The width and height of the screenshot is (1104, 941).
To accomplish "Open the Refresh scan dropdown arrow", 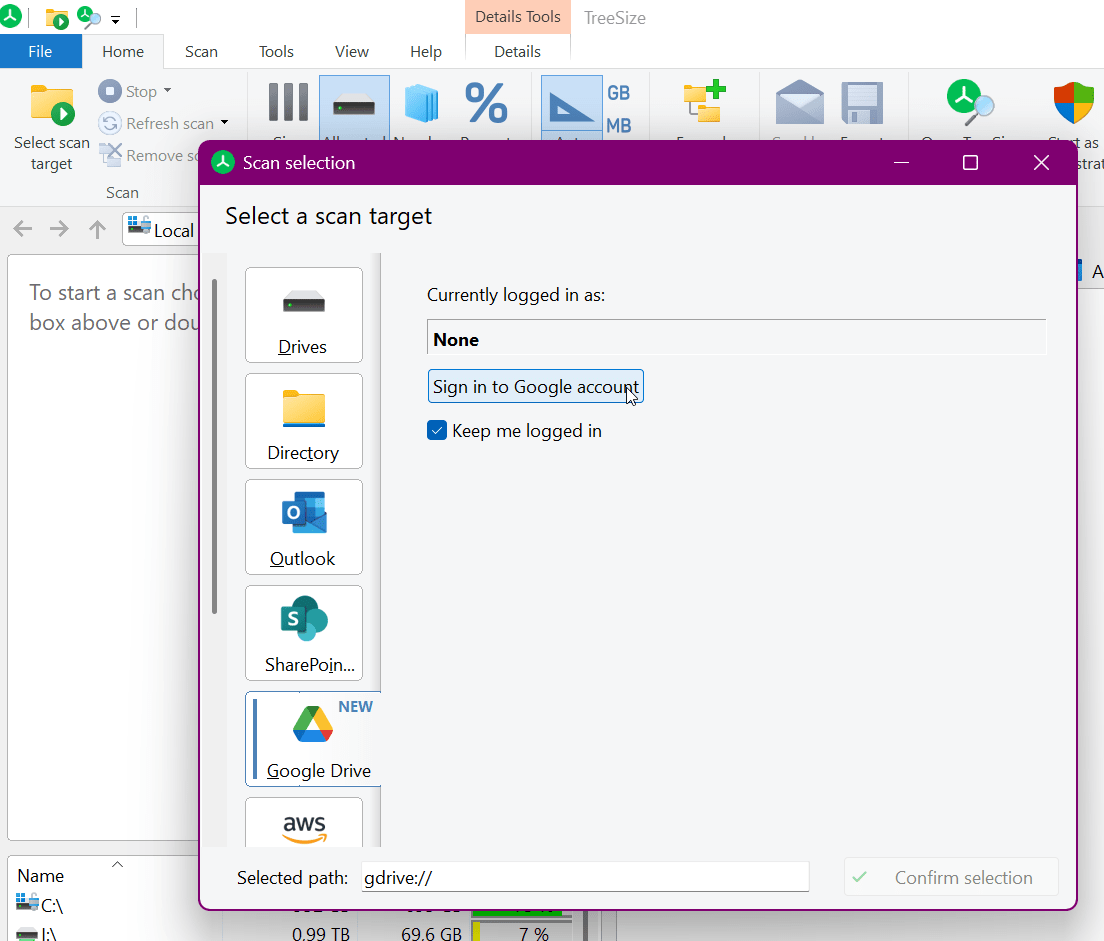I will pyautogui.click(x=224, y=123).
